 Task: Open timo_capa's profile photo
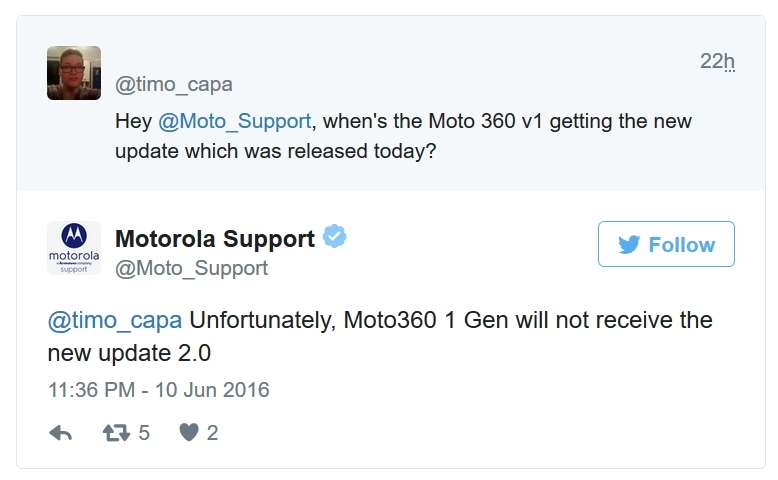coord(74,73)
